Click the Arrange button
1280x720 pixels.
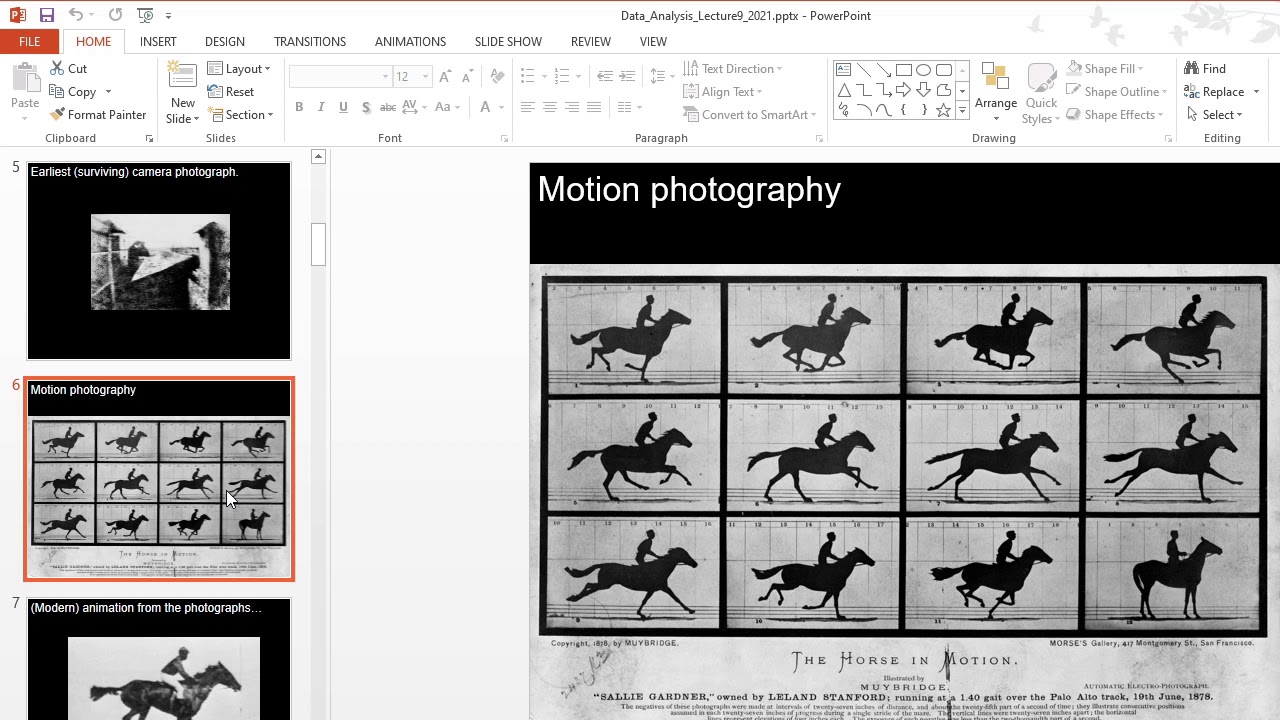pyautogui.click(x=995, y=90)
